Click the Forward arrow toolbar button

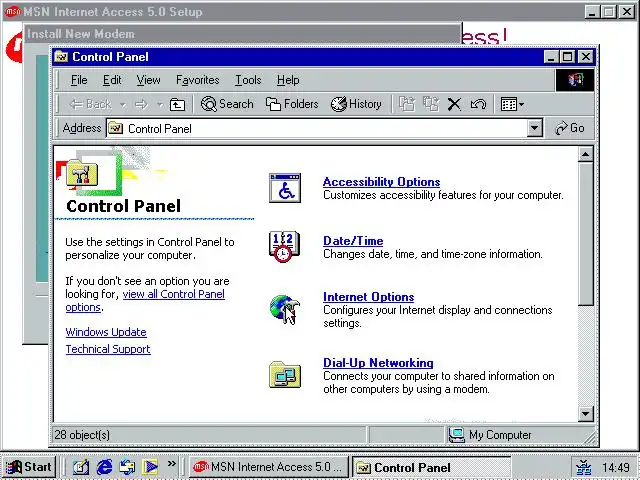141,104
